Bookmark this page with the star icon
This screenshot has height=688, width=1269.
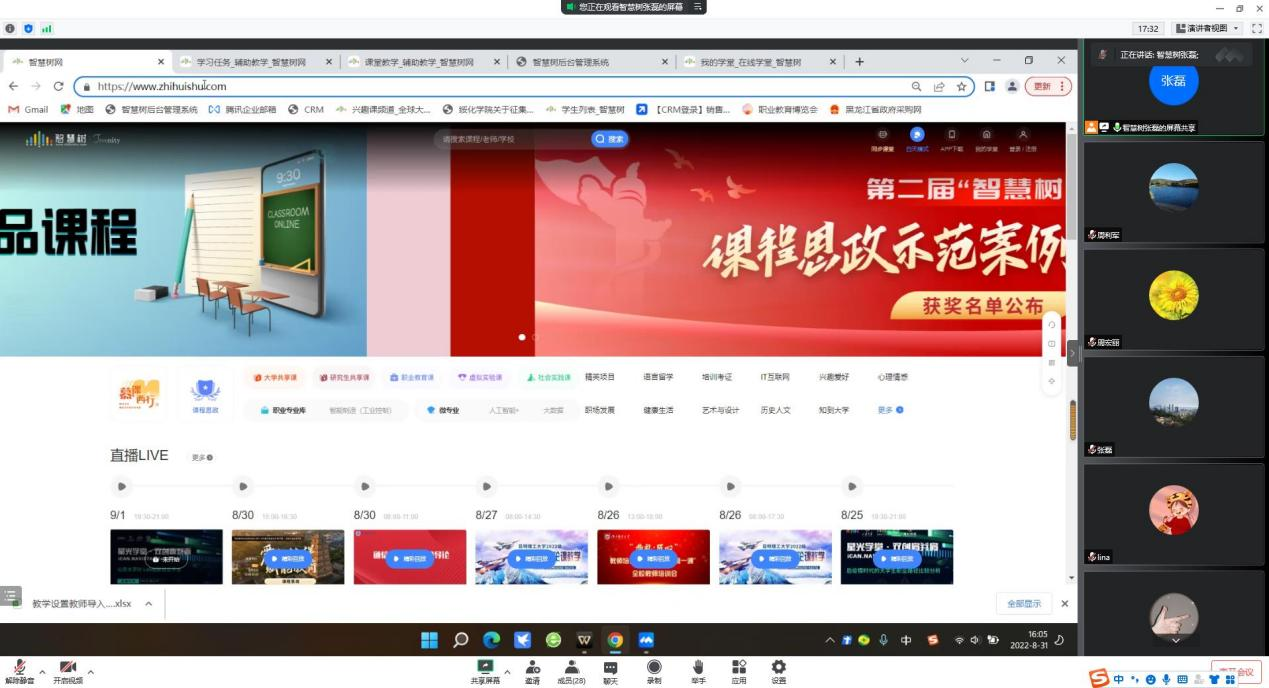961,87
